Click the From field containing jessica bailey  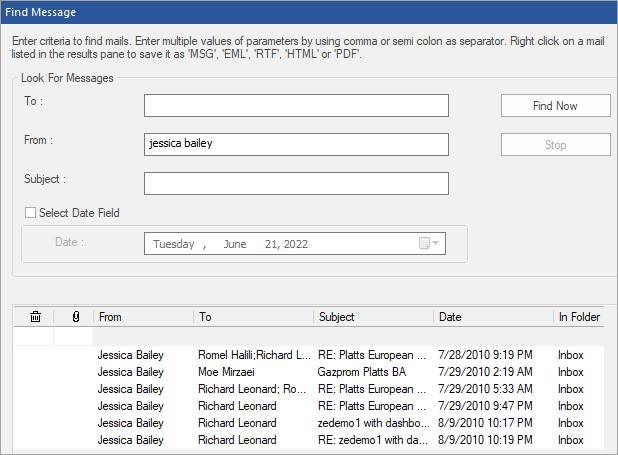296,144
